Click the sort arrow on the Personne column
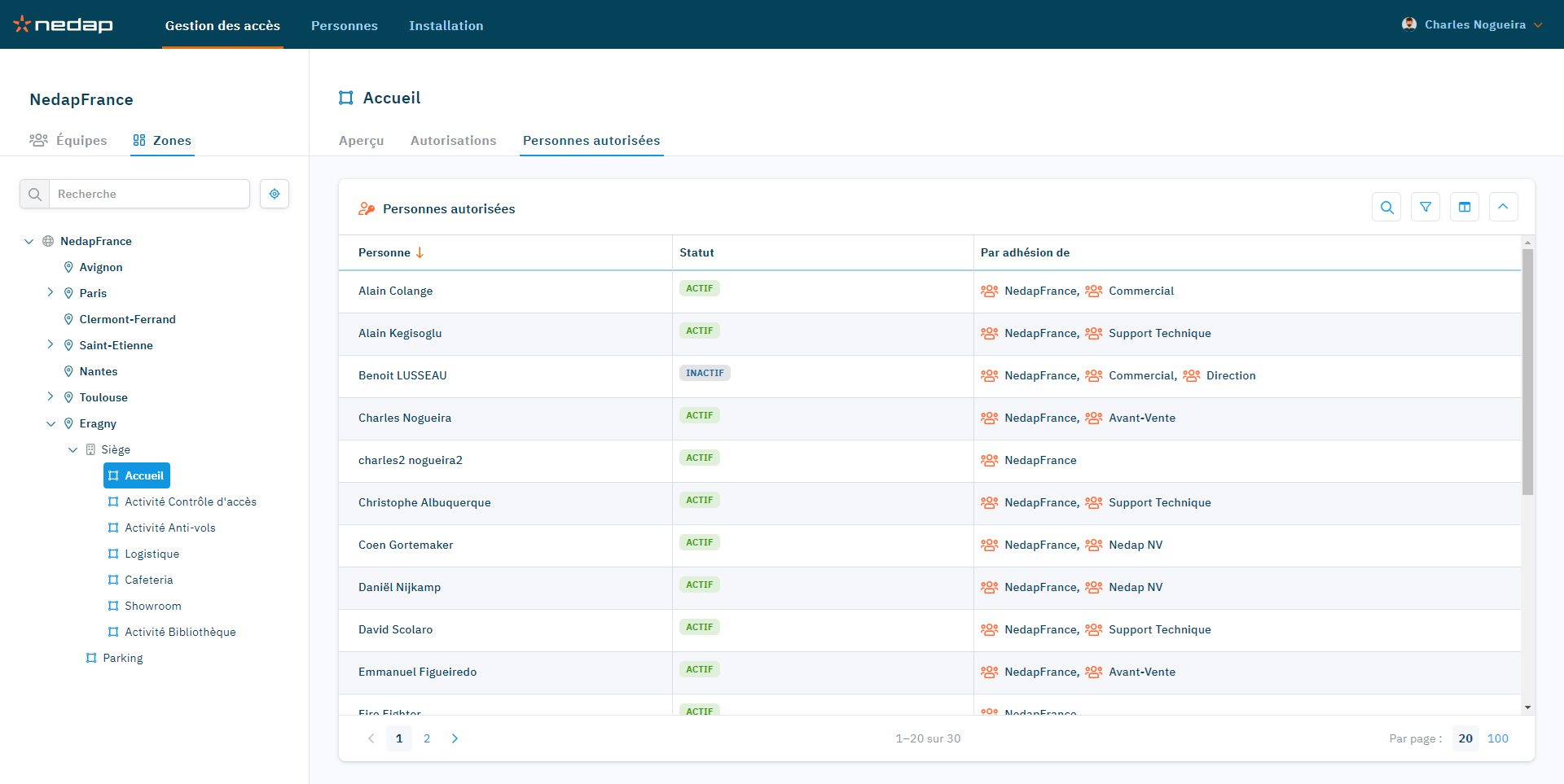 click(420, 252)
